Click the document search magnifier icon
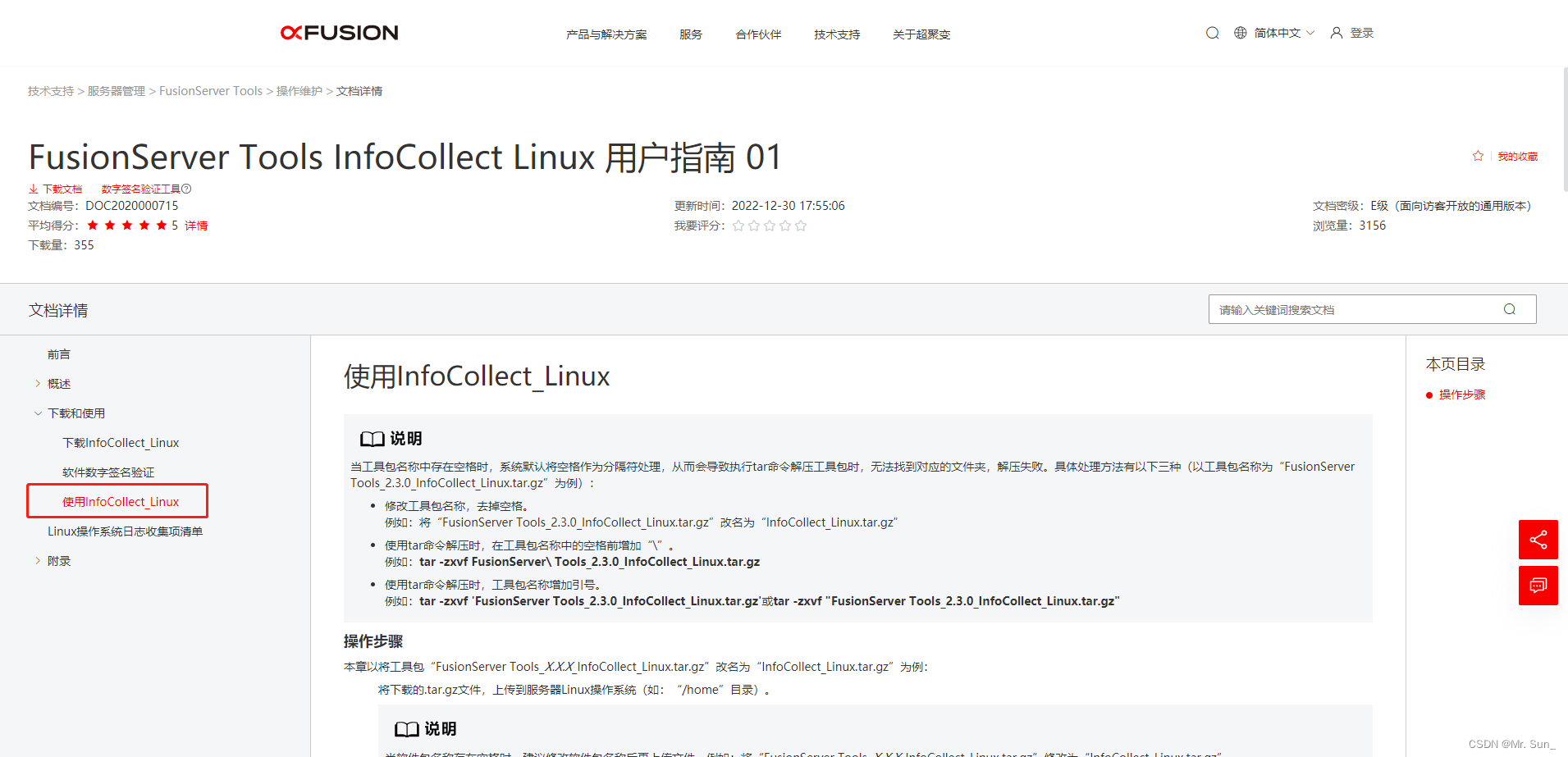Viewport: 1568px width, 757px height. 1510,309
